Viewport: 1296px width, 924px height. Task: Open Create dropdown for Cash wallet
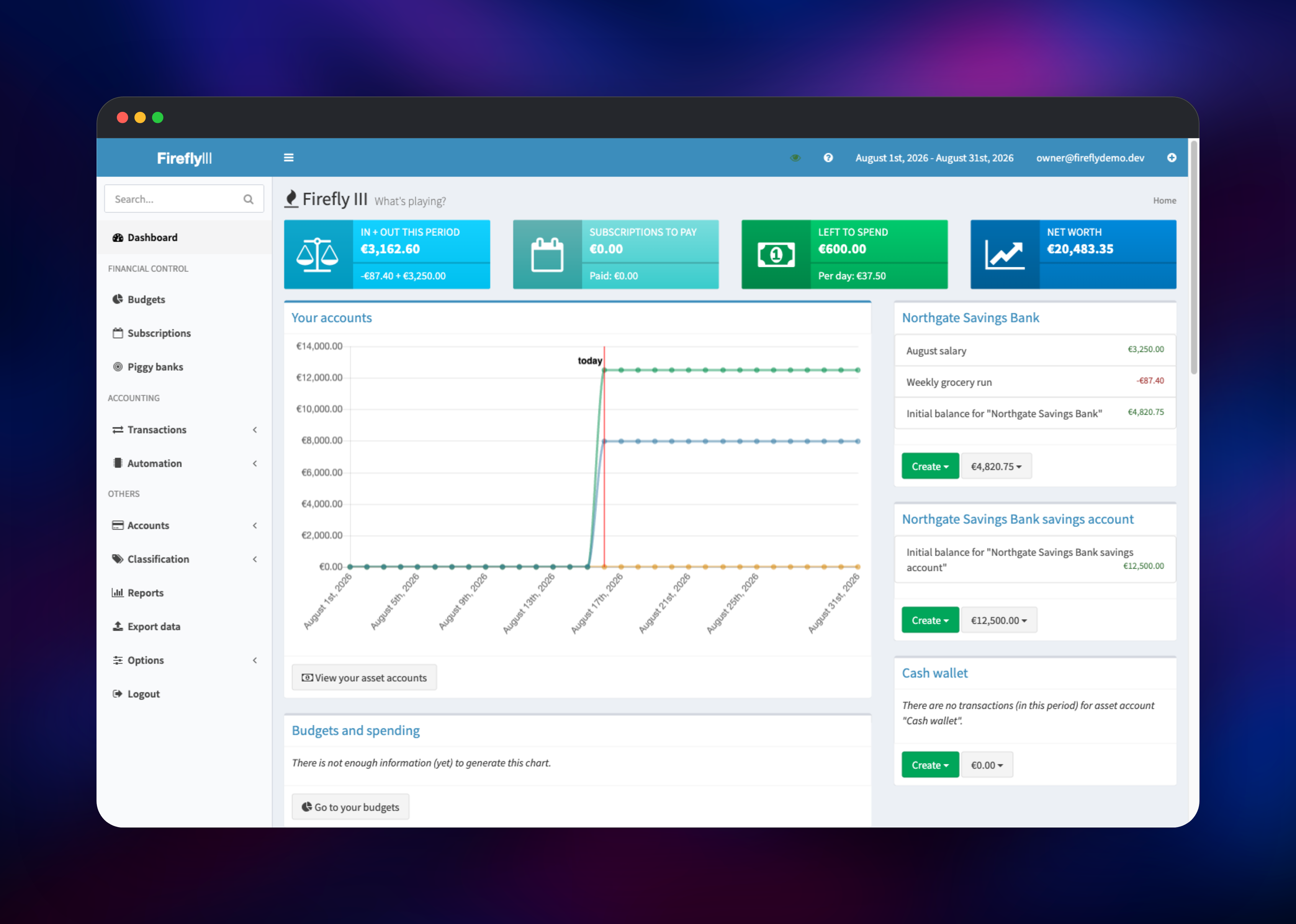click(929, 765)
